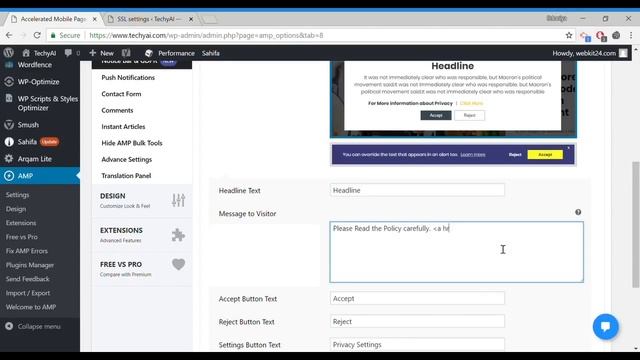Open the Sahifa admin bar item

(x=211, y=53)
